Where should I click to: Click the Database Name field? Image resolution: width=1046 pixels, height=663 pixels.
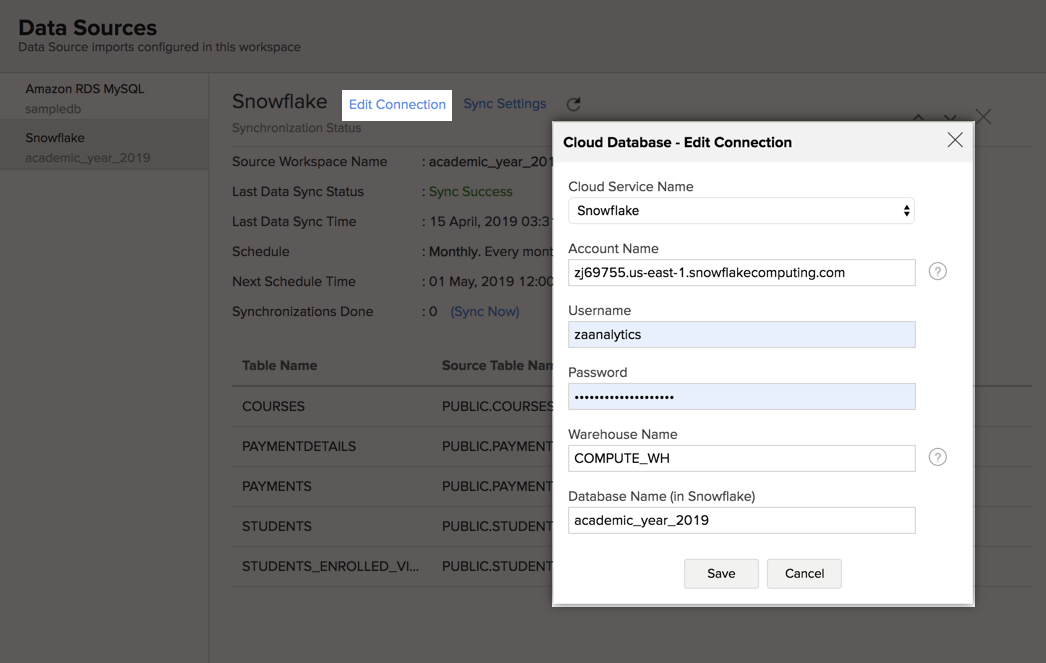pos(741,520)
